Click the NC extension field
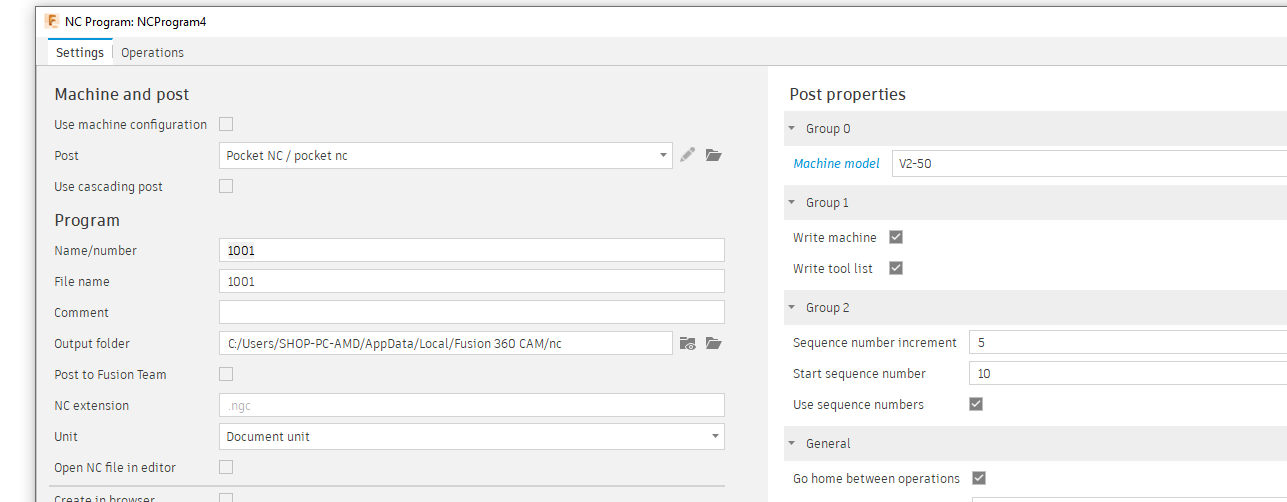This screenshot has width=1287, height=502. pyautogui.click(x=472, y=405)
